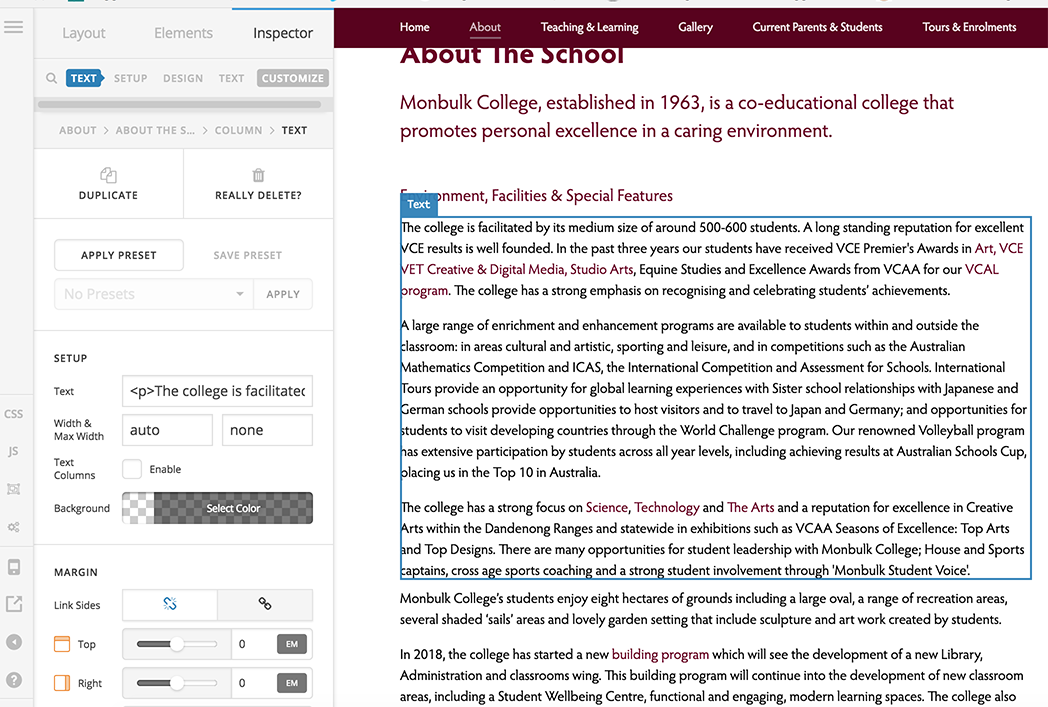Click the search magnifier icon
Image resolution: width=1048 pixels, height=707 pixels.
click(x=51, y=78)
